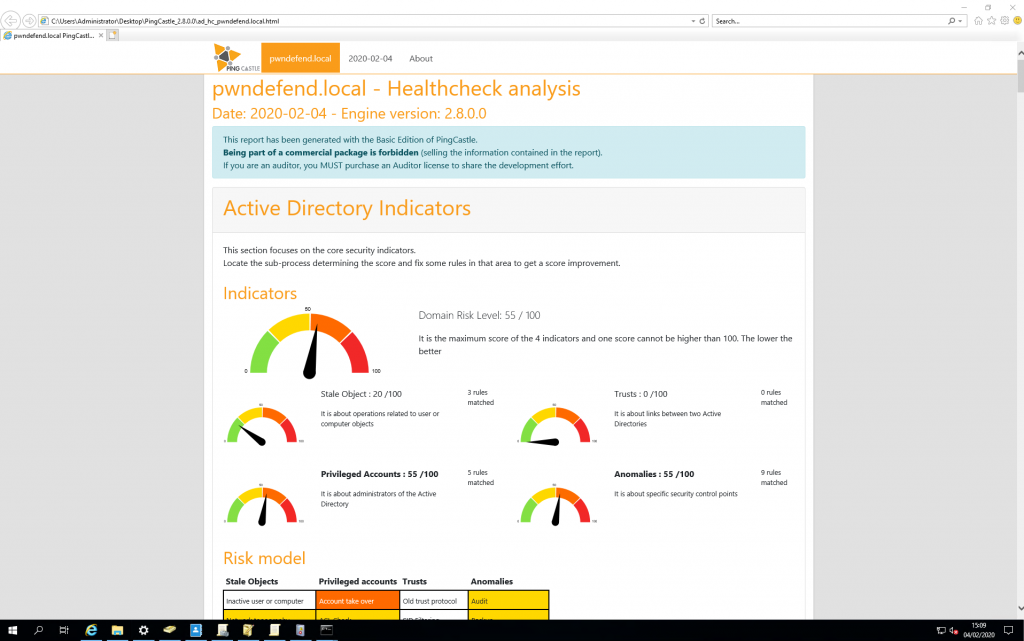
Task: Refresh the page using the refresh icon
Action: point(702,20)
